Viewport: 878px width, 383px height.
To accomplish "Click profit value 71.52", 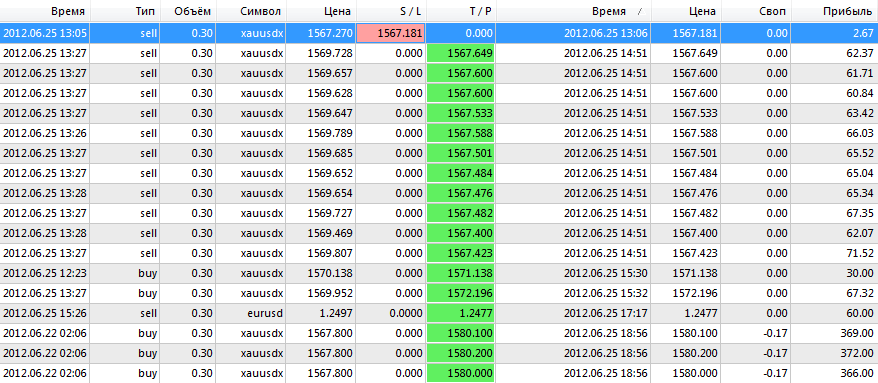I will [x=861, y=253].
